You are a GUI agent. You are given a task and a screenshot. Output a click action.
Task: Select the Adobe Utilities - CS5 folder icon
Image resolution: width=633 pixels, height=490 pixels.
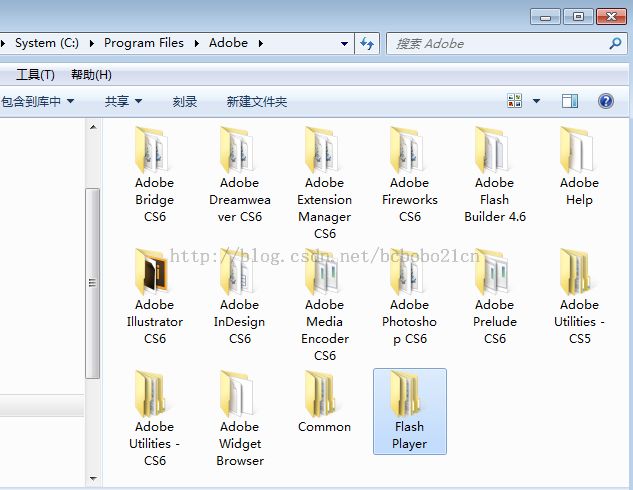point(577,272)
